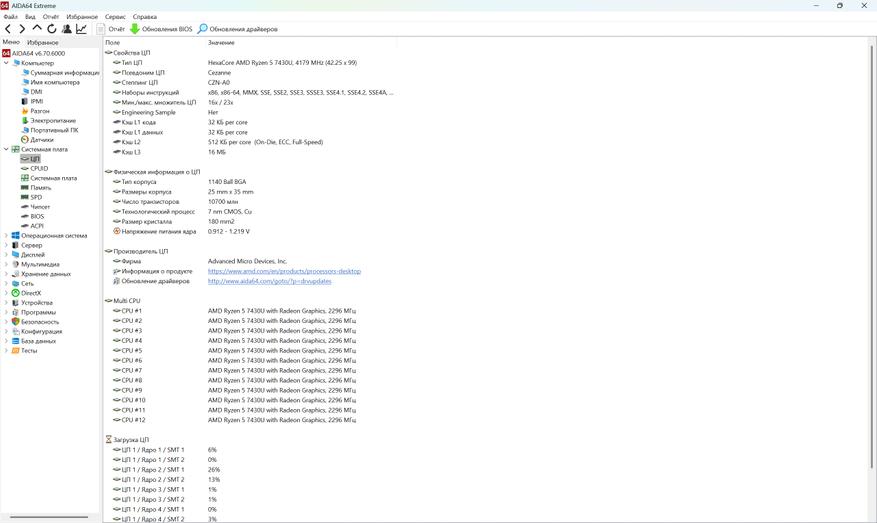Open the Избранное menu in menu bar
The image size is (877, 523).
click(82, 17)
